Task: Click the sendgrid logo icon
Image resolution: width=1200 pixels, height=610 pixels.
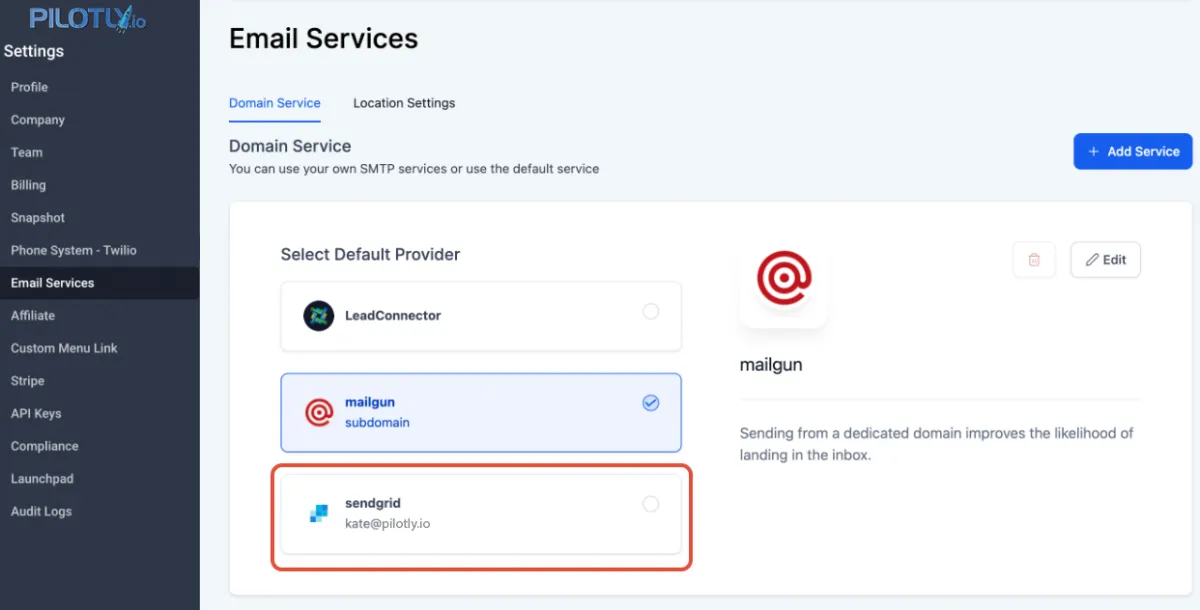Action: (318, 514)
